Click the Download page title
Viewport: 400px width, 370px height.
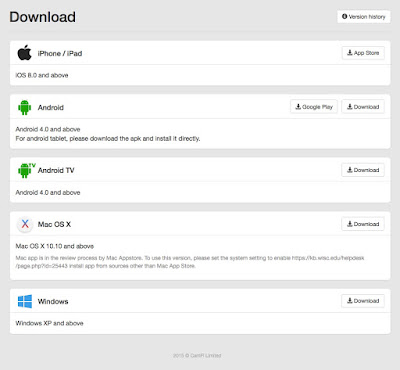point(42,17)
